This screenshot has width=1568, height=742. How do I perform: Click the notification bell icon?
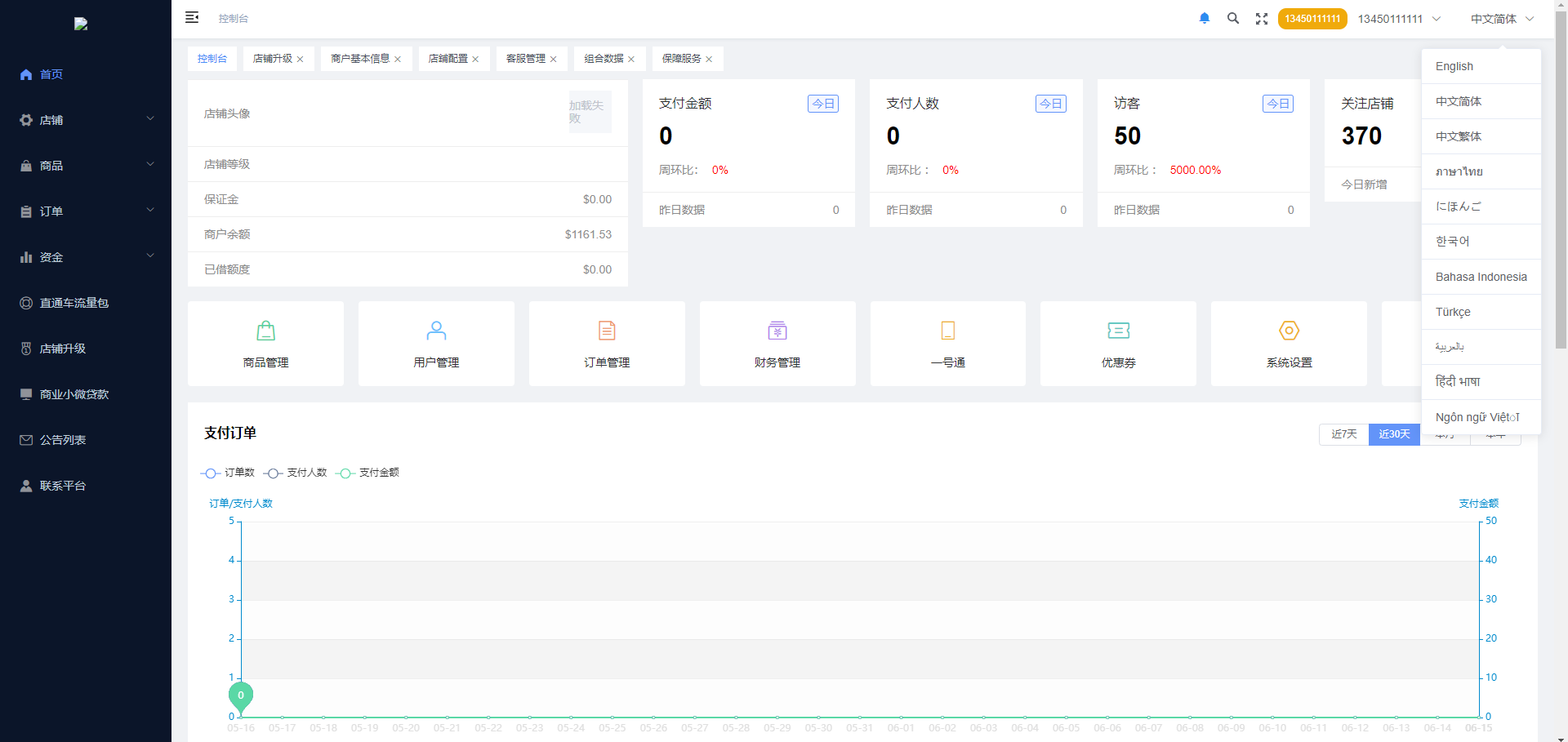coord(1204,18)
